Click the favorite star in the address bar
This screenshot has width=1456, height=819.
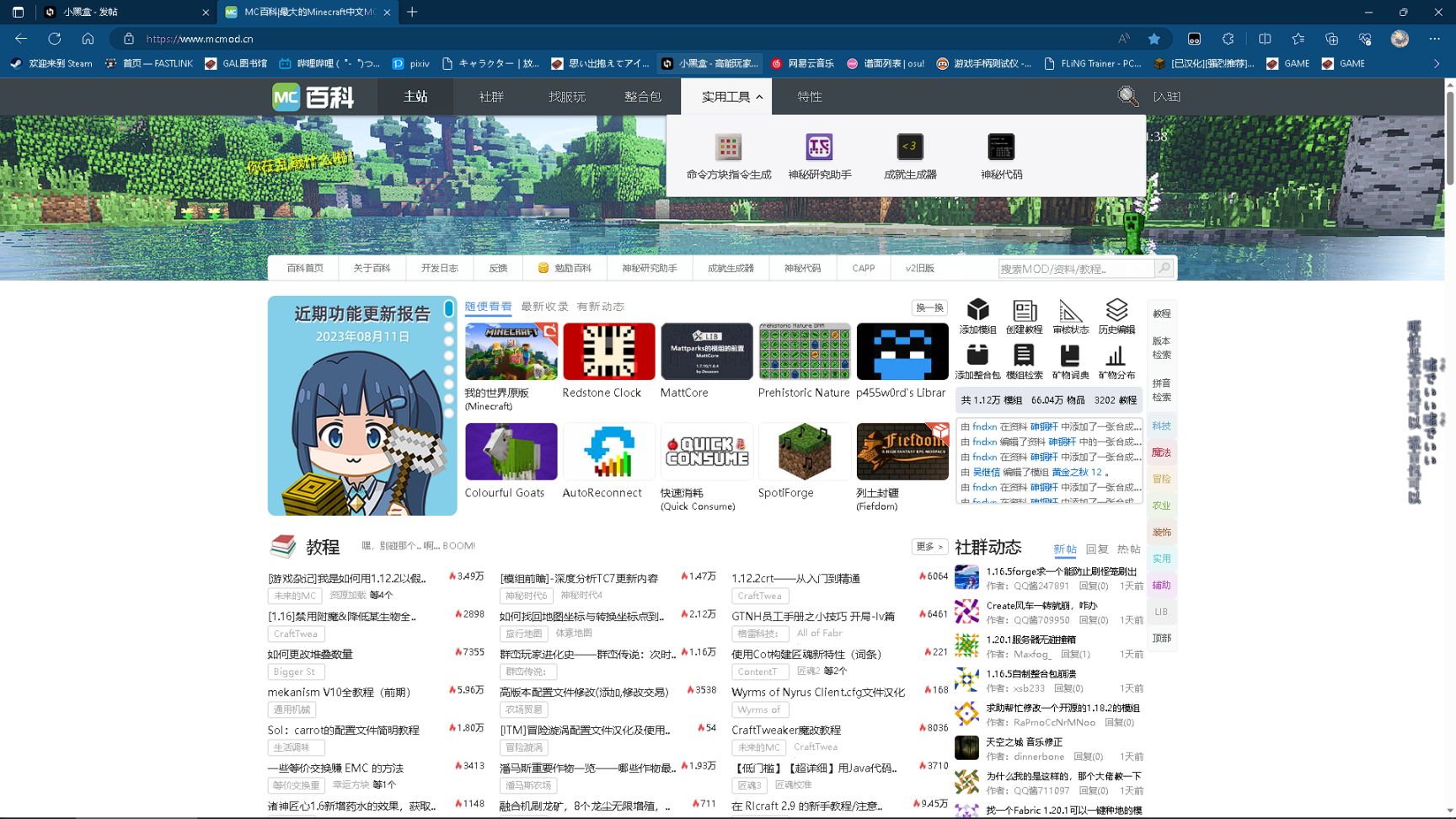[x=1154, y=39]
